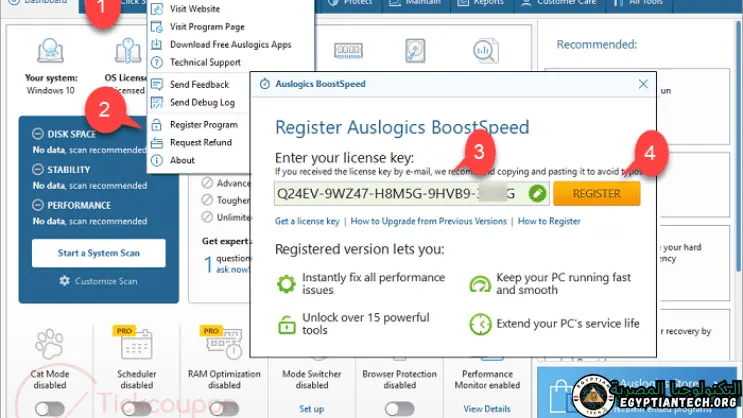Open the Maintain tab
Screen dimensions: 743x418
point(415,2)
